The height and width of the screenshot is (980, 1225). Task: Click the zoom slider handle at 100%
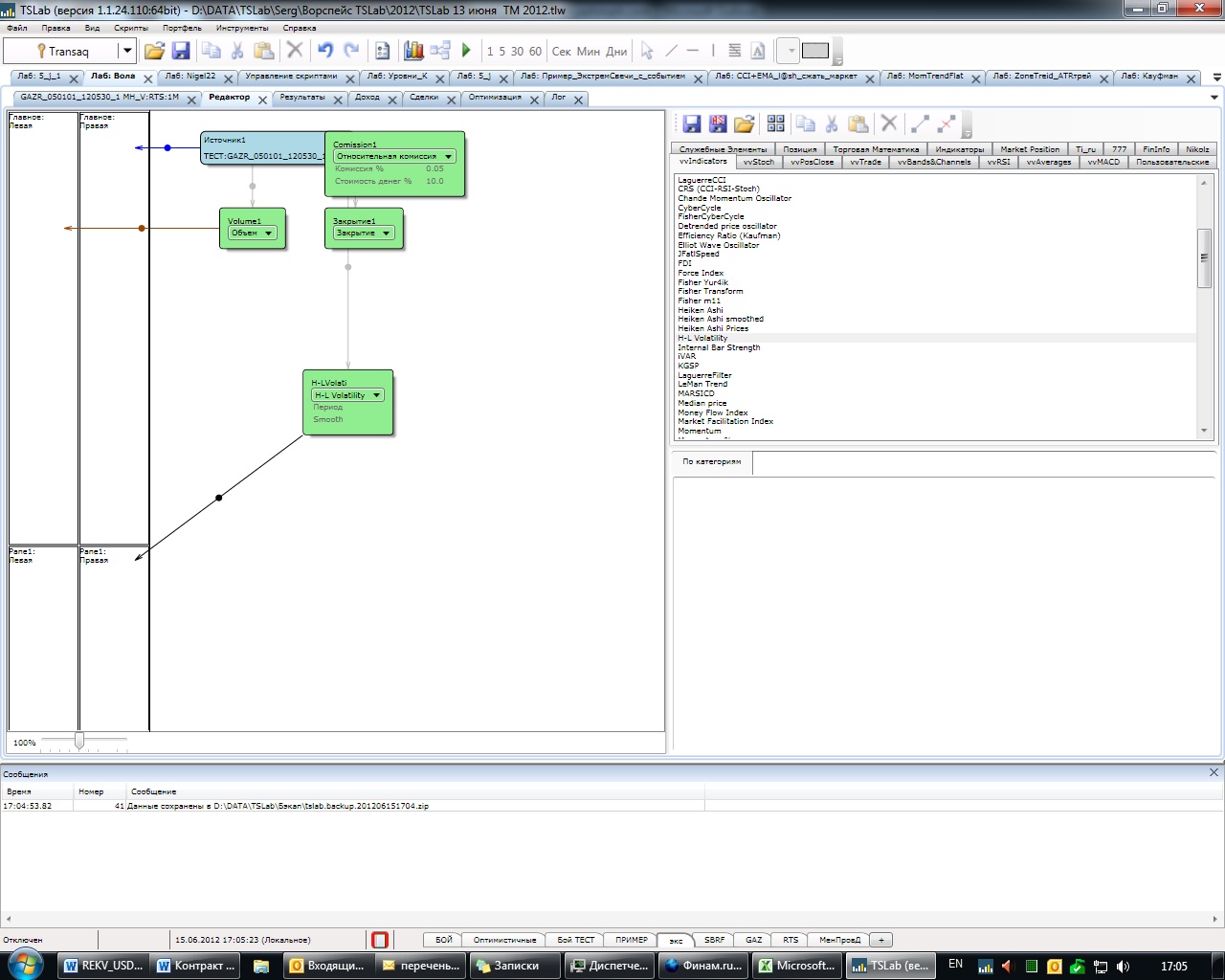tap(79, 742)
